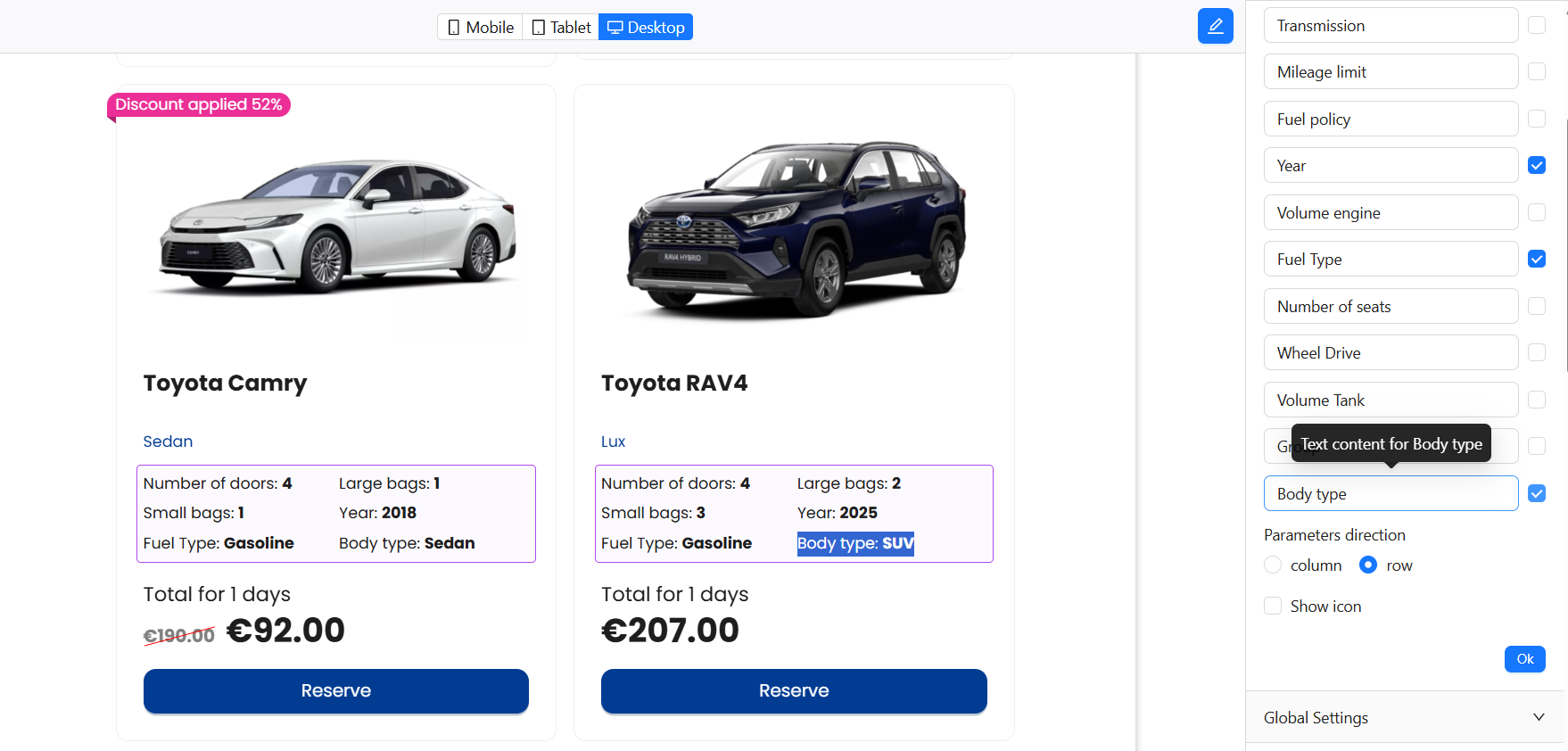Expand the Global Settings section

[x=1404, y=717]
